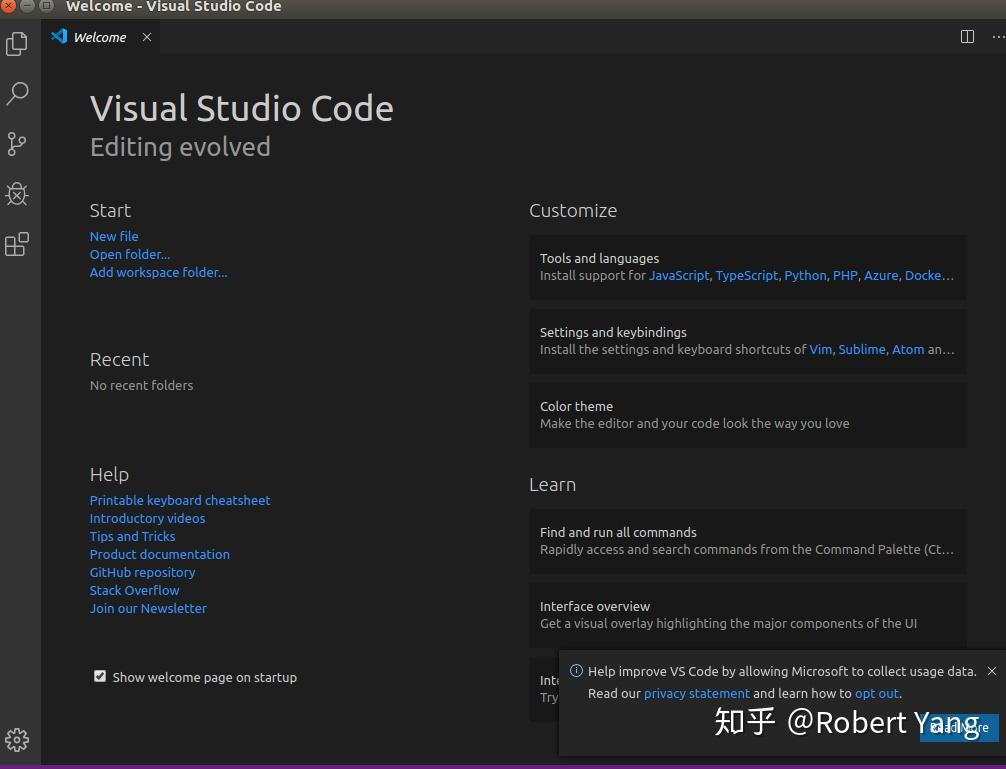The width and height of the screenshot is (1006, 769).
Task: Install JavaScript support from Tools and languages
Action: [679, 275]
